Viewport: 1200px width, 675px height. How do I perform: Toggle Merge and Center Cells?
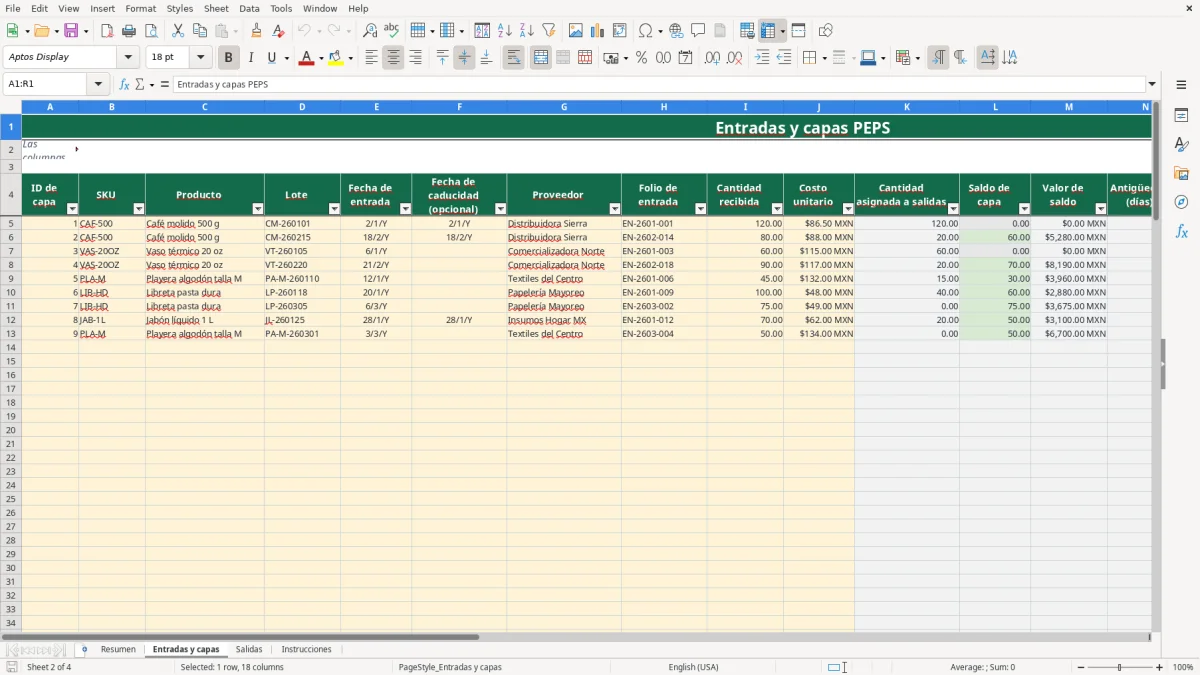click(x=541, y=58)
